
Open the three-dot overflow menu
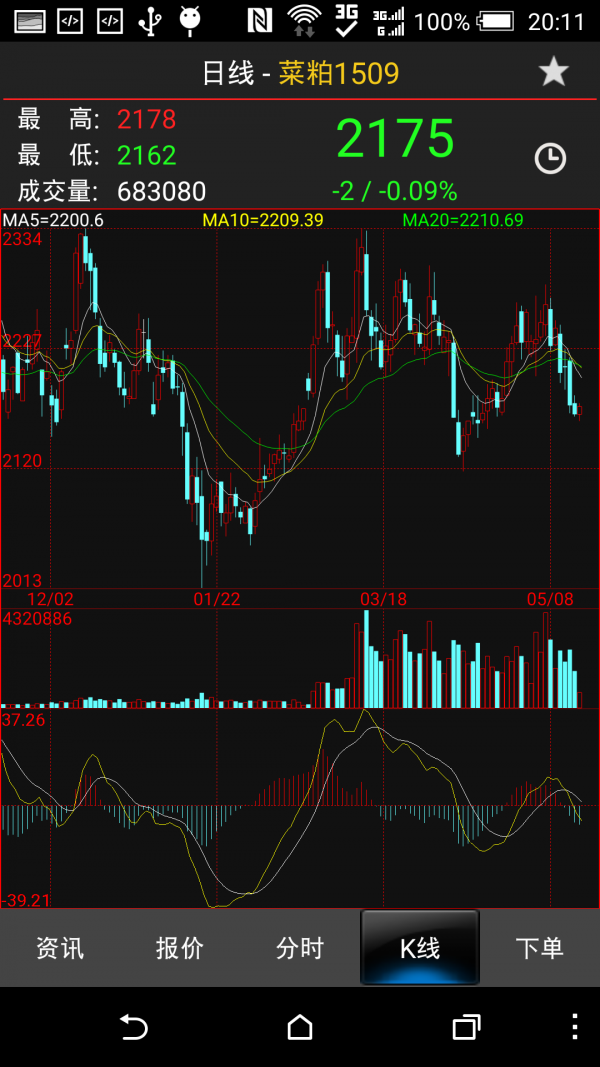[575, 1026]
